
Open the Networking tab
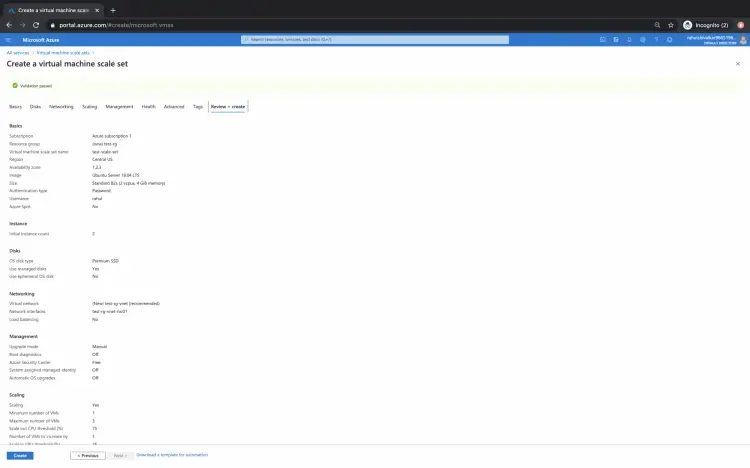[61, 106]
